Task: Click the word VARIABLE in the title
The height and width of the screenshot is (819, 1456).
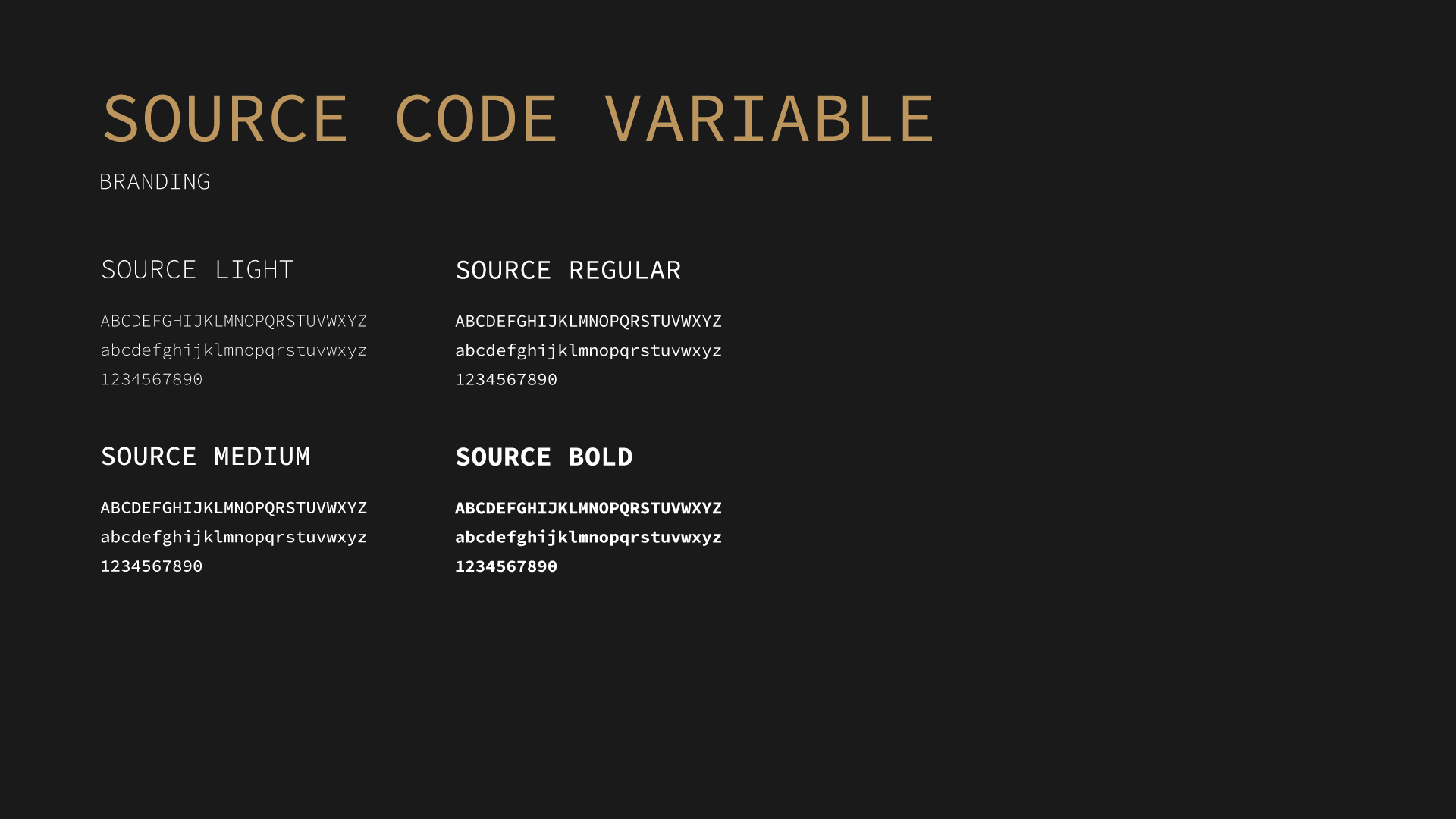Action: 769,118
